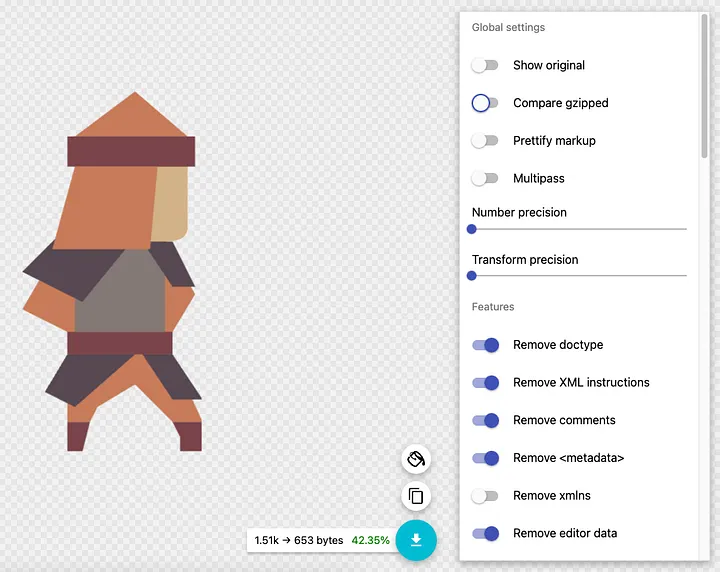Switch off Remove <metadata> option
Viewport: 720px width, 572px height.
point(485,458)
